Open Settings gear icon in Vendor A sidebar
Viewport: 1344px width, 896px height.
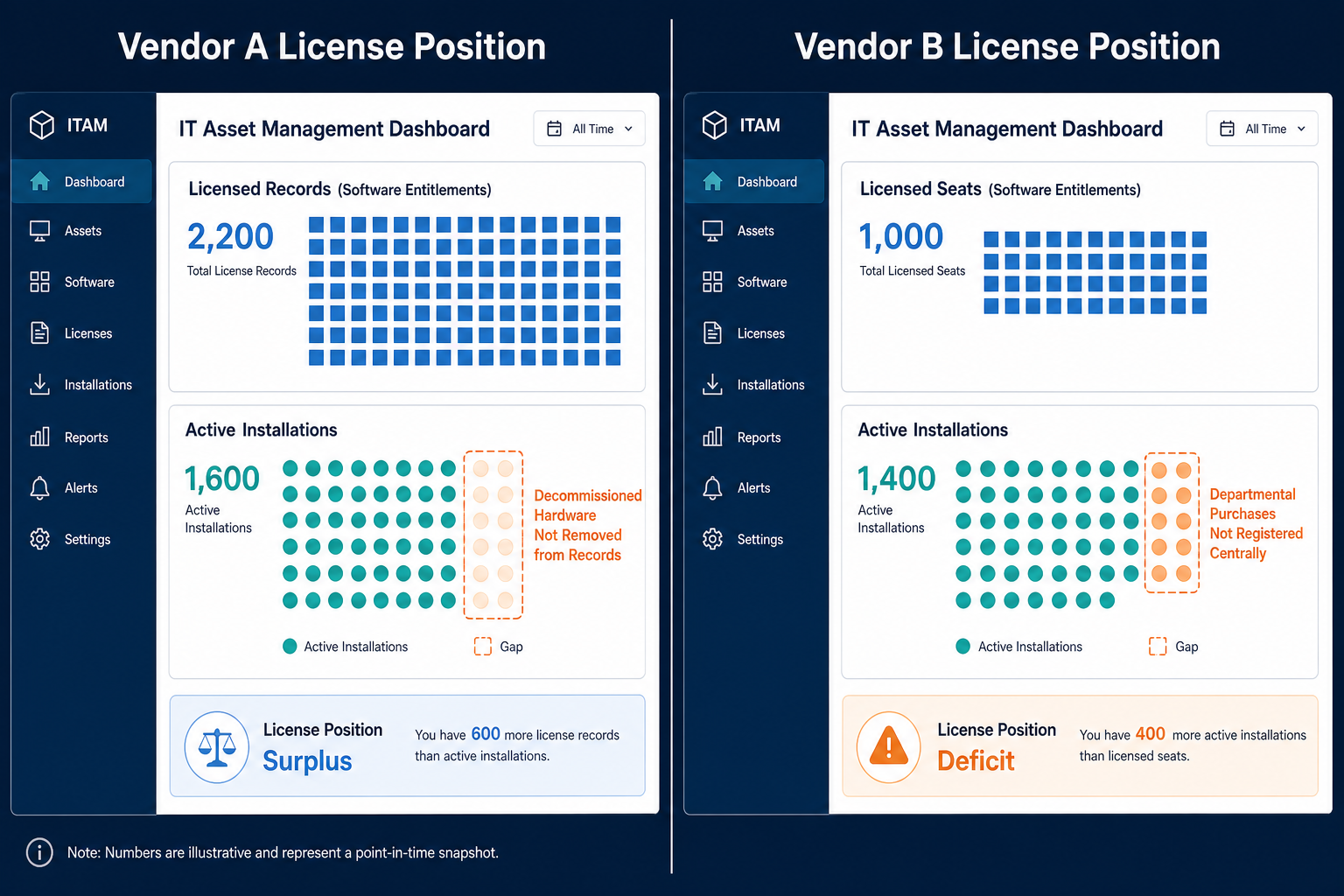click(x=40, y=539)
